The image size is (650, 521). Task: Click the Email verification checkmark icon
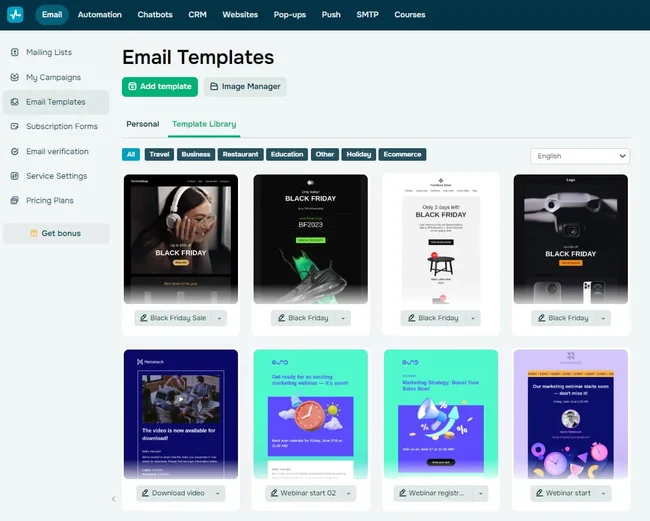coord(14,152)
